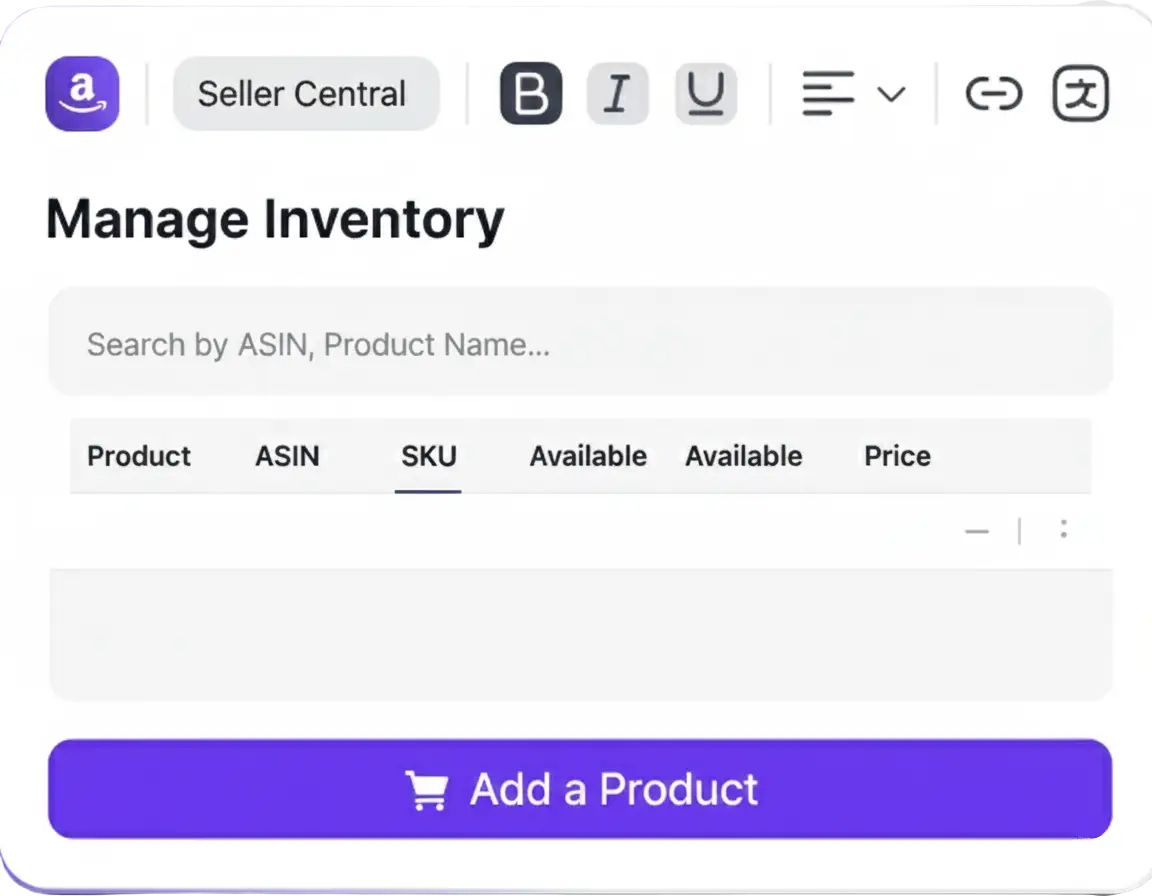
Task: Click the minus collapse icon
Action: pos(976,531)
